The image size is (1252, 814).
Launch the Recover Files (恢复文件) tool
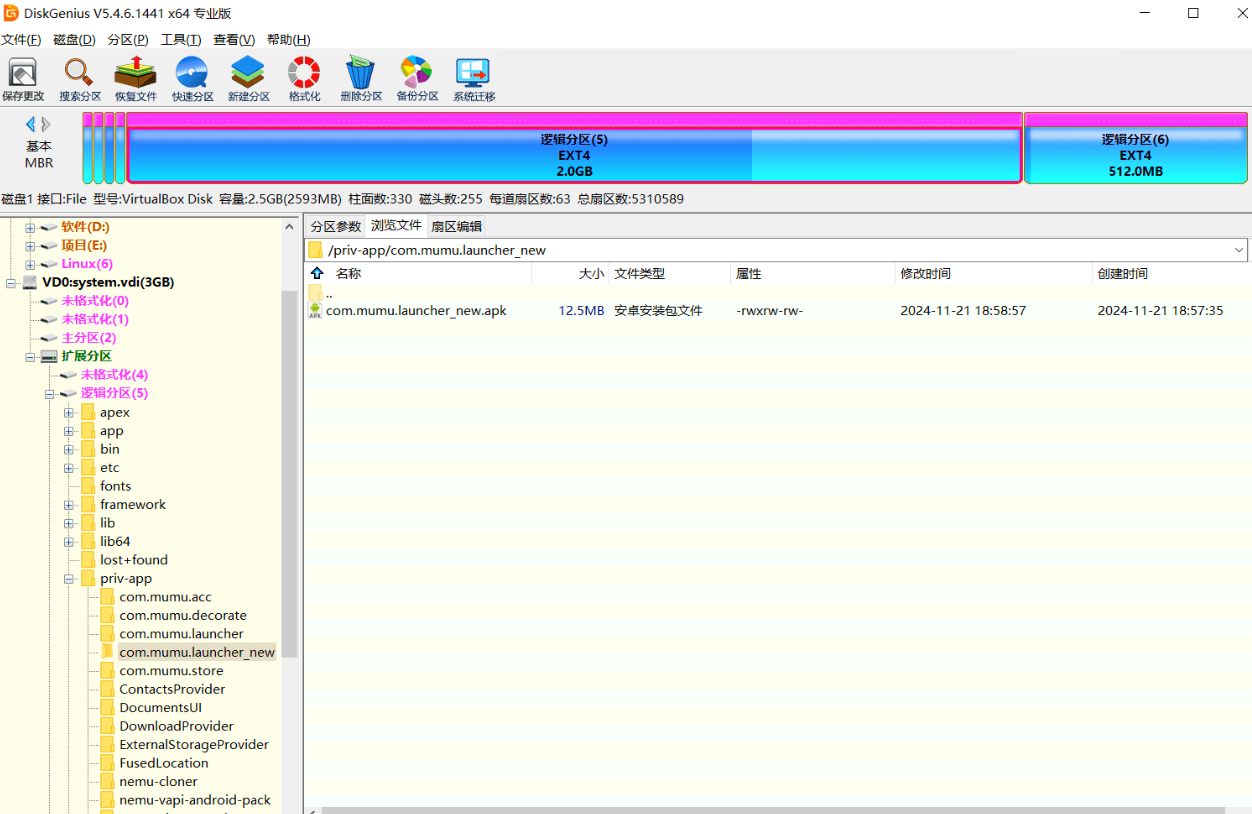(136, 80)
